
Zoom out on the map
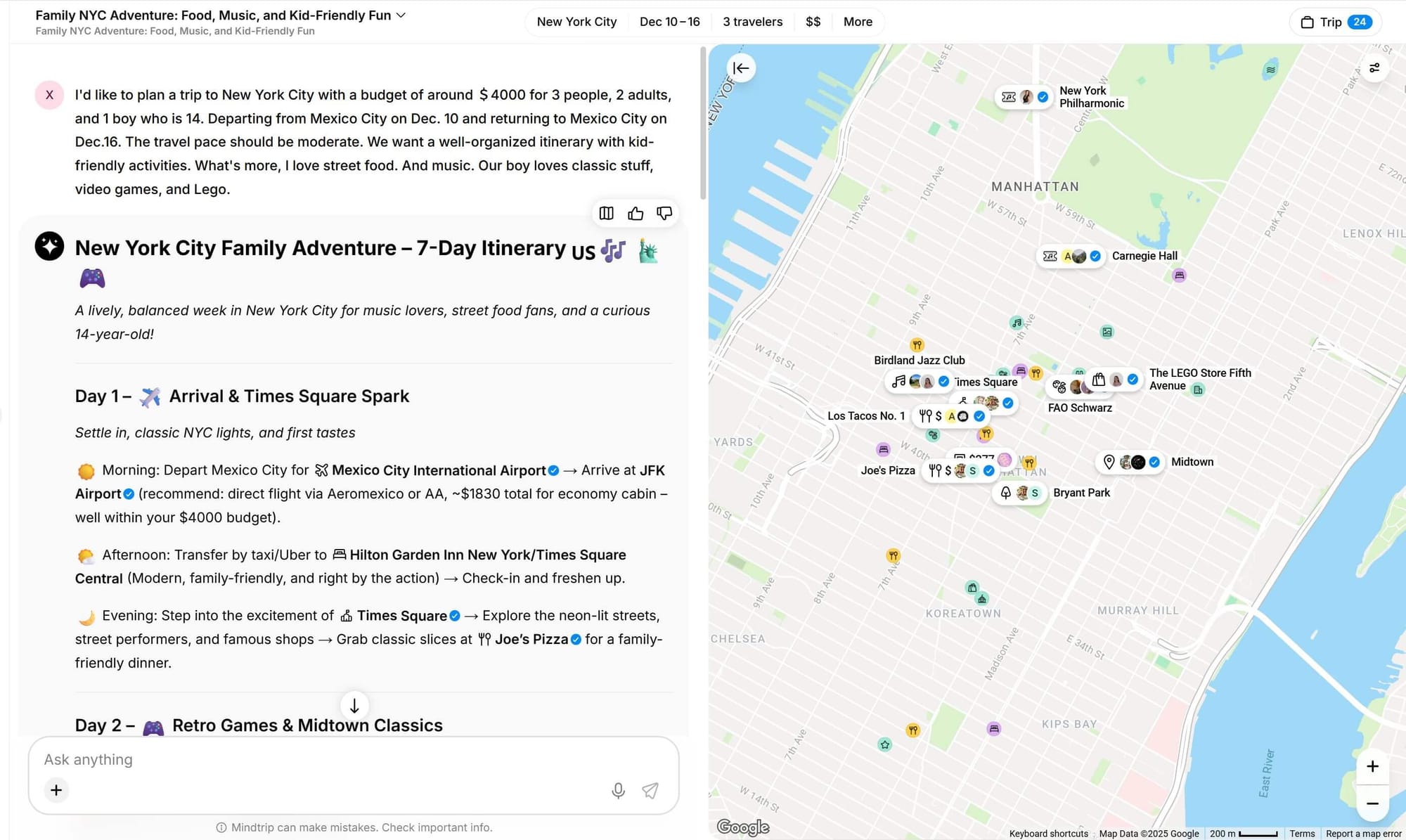(x=1372, y=803)
